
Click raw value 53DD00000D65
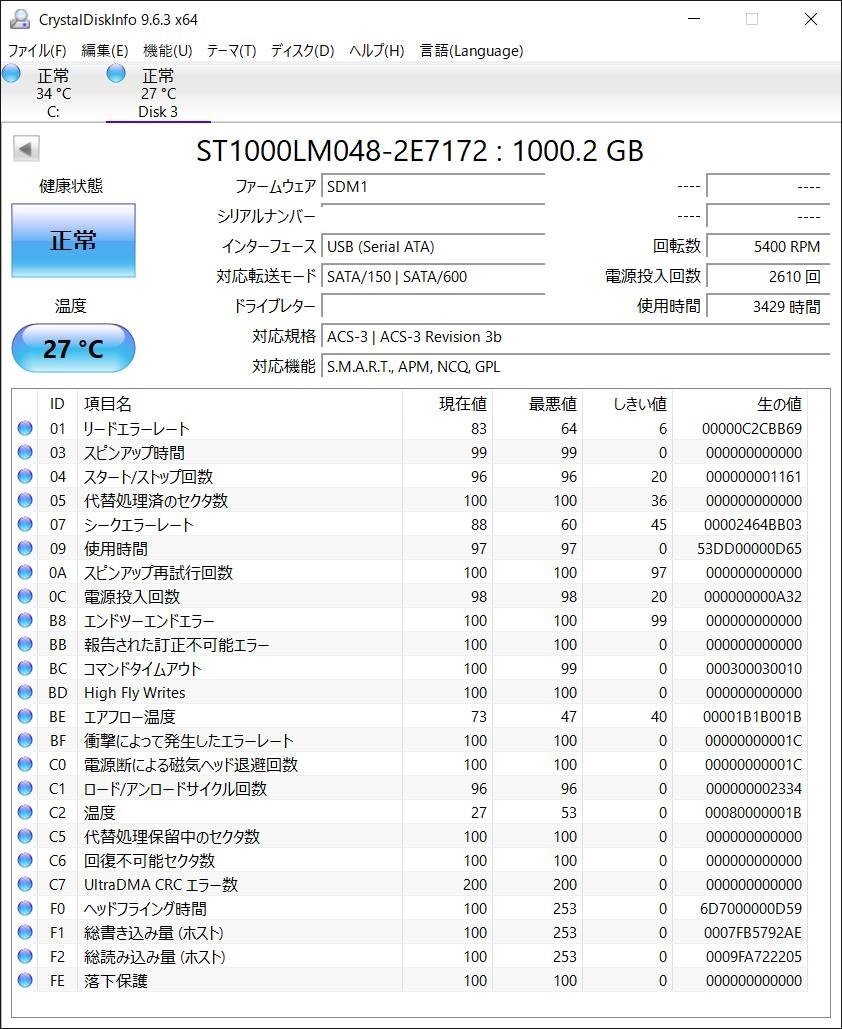pyautogui.click(x=749, y=549)
